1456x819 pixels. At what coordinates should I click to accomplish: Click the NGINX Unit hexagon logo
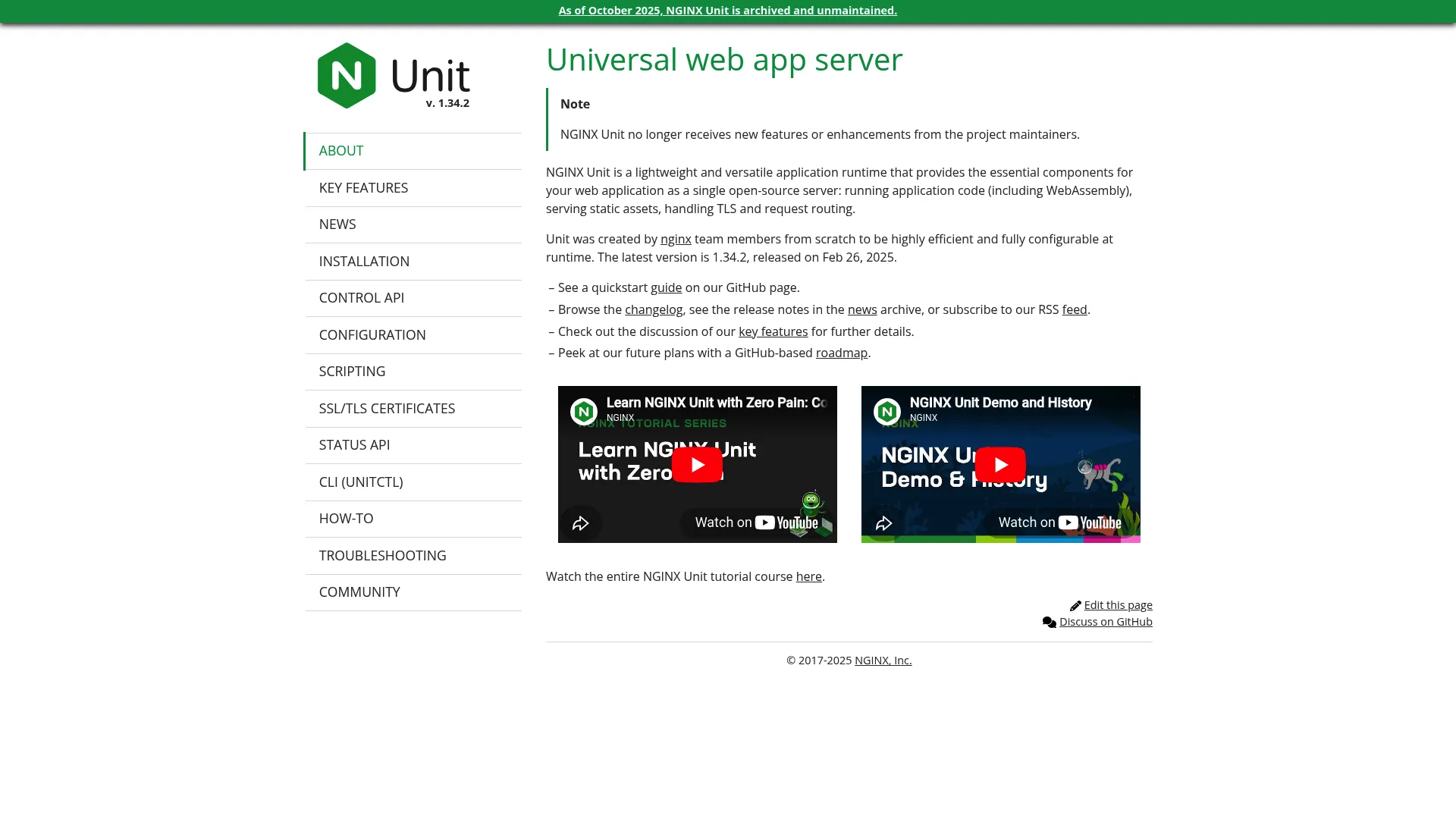coord(347,75)
